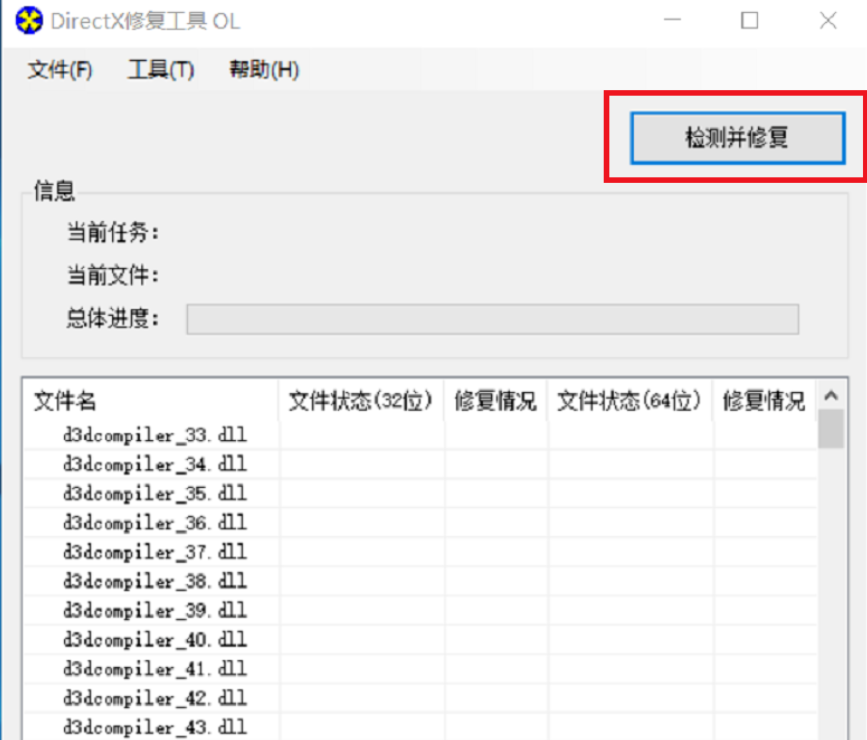The height and width of the screenshot is (740, 867).
Task: Close the DirectX repair tool window
Action: (827, 21)
